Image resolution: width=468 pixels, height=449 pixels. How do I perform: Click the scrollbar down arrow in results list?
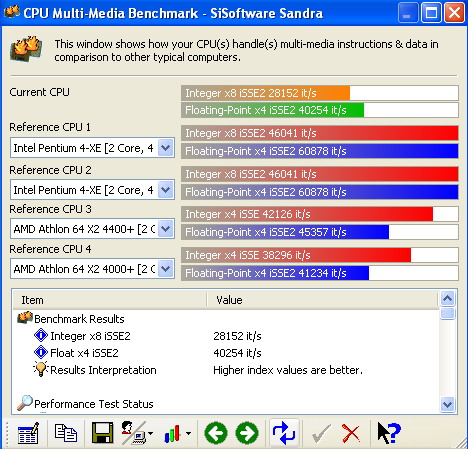(x=447, y=404)
